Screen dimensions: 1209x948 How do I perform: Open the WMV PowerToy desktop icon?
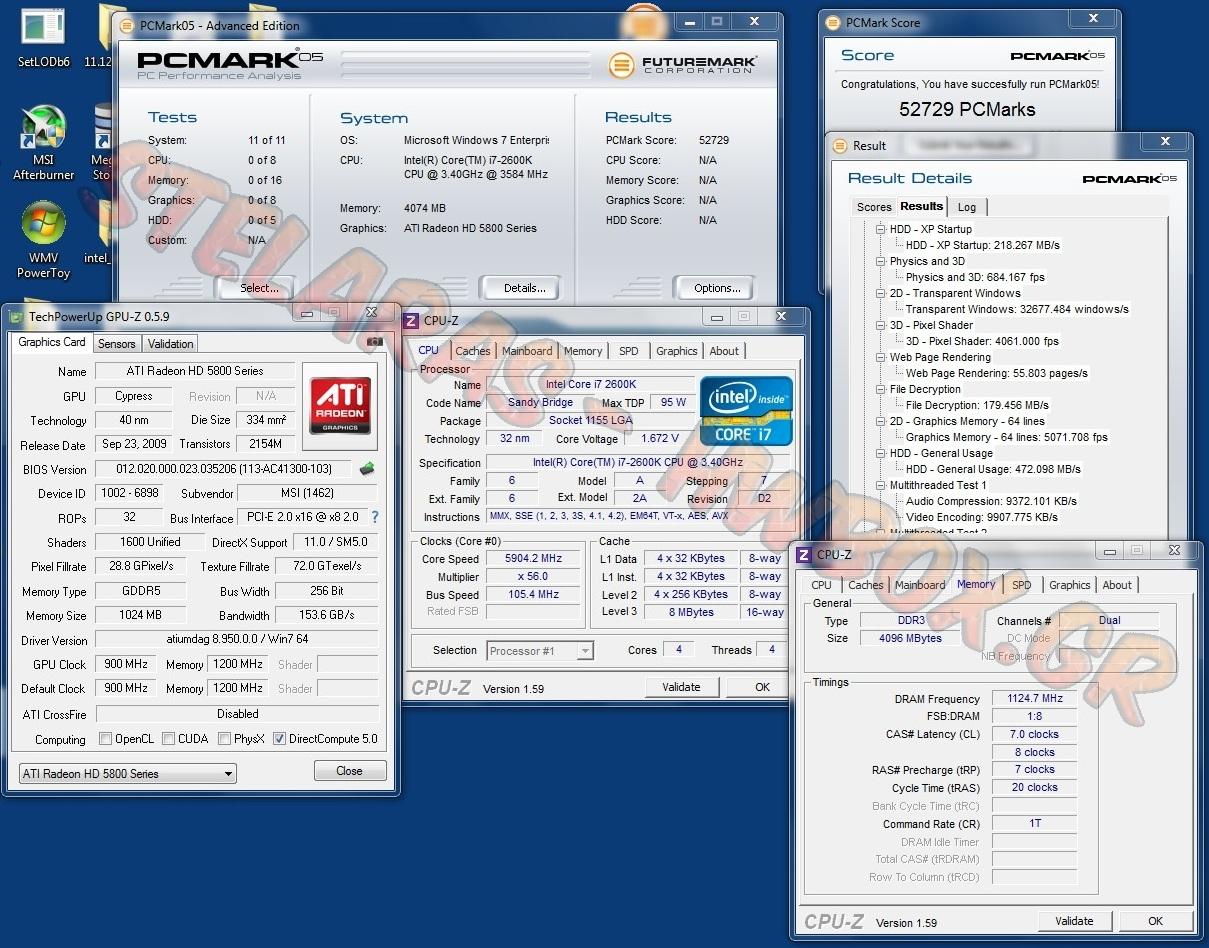click(x=44, y=241)
